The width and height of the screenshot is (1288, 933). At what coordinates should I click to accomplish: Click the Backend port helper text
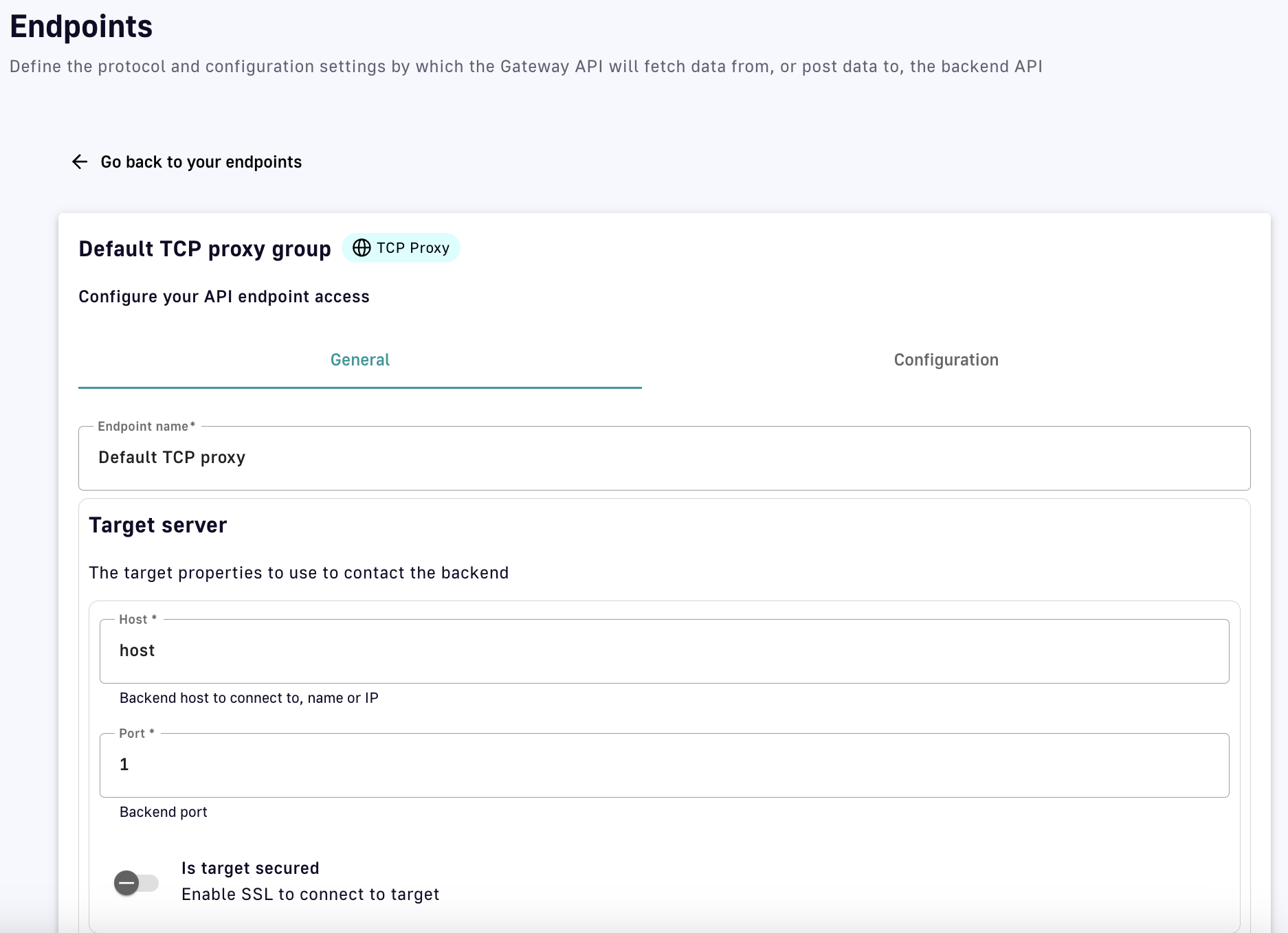pos(163,812)
